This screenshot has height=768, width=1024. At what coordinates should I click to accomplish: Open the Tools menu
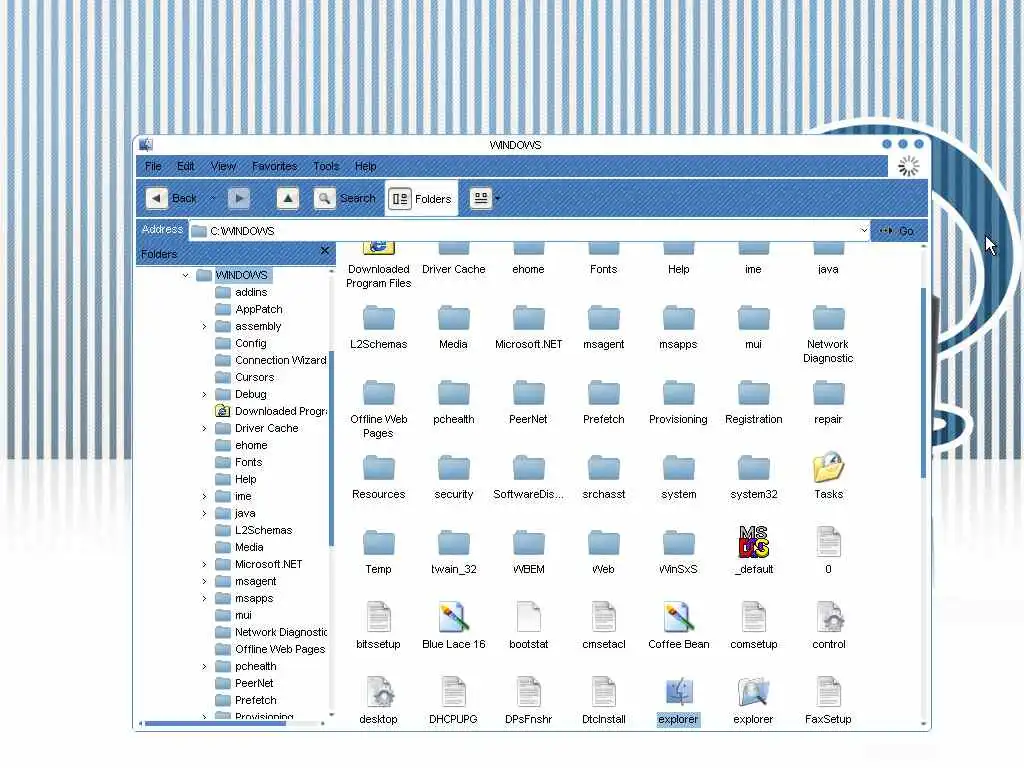[326, 166]
